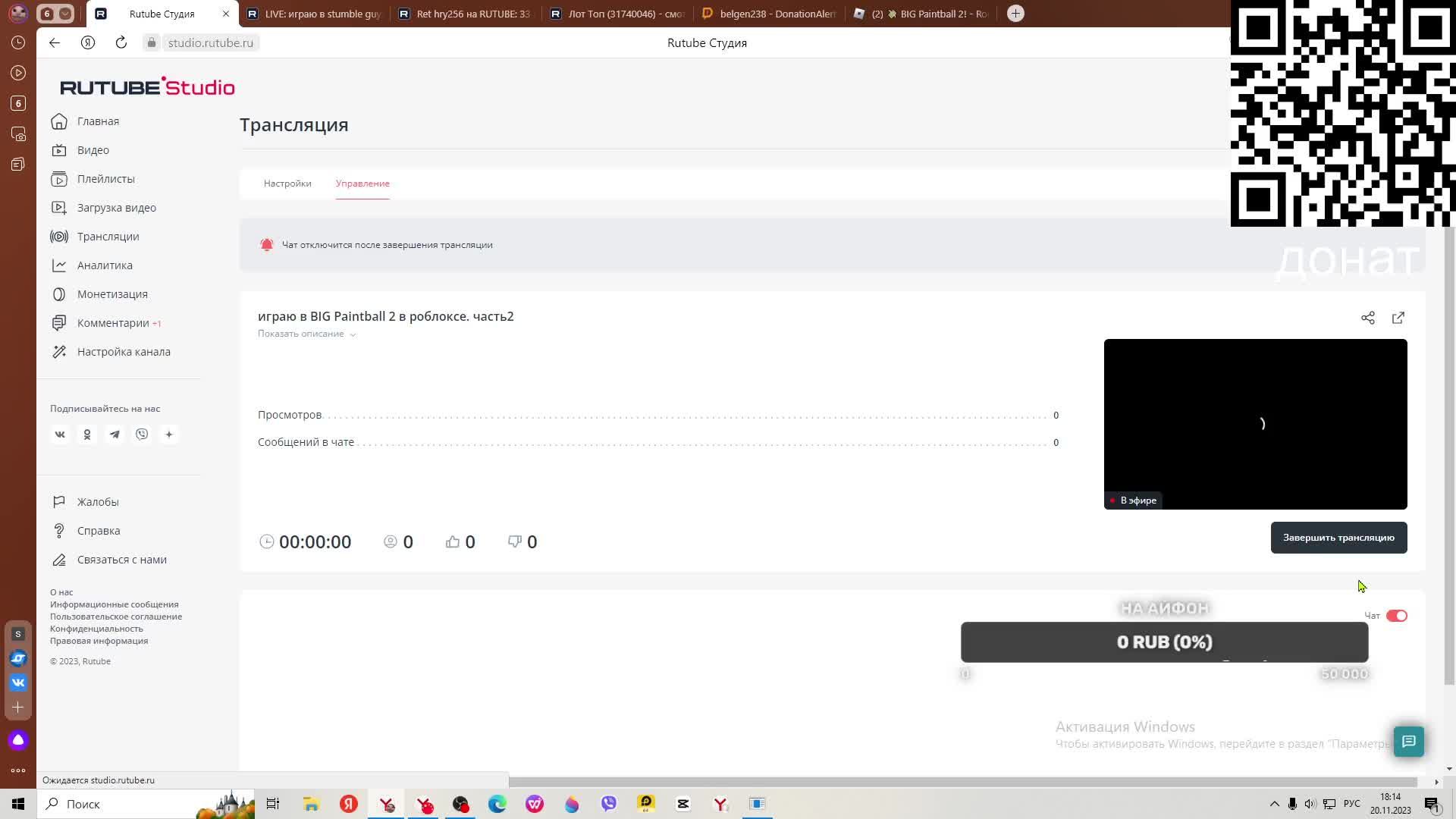This screenshot has width=1456, height=819.
Task: Open Монетизация in sidebar menu
Action: 112,294
